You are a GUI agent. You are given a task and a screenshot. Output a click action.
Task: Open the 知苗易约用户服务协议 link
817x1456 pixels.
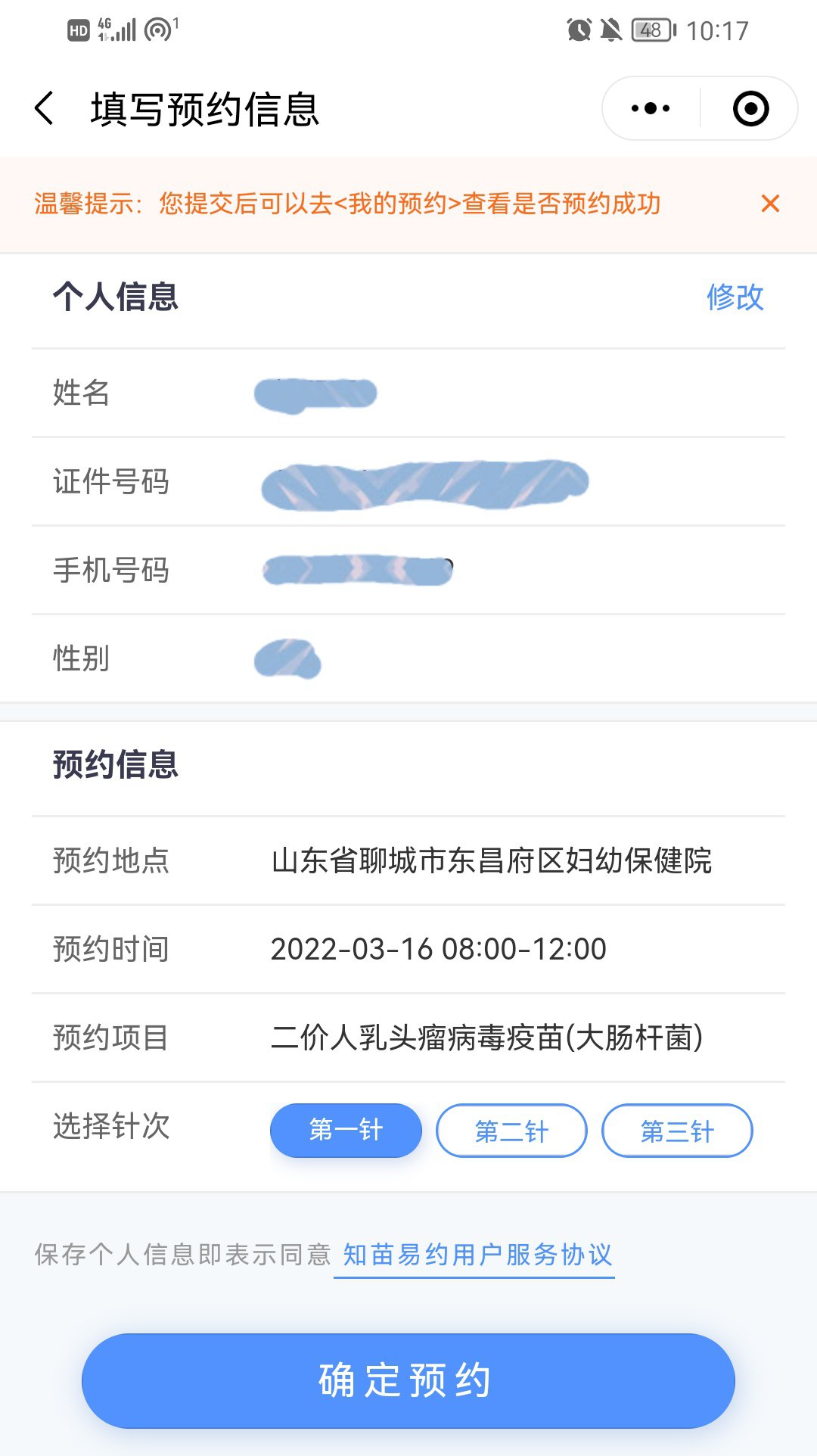tap(477, 1255)
